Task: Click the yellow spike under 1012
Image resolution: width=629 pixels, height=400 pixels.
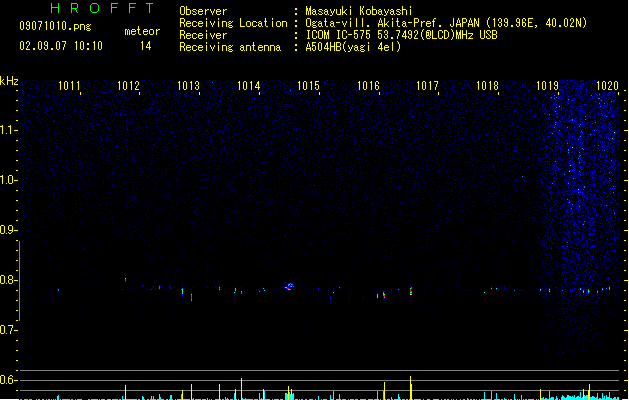Action: coord(126,392)
